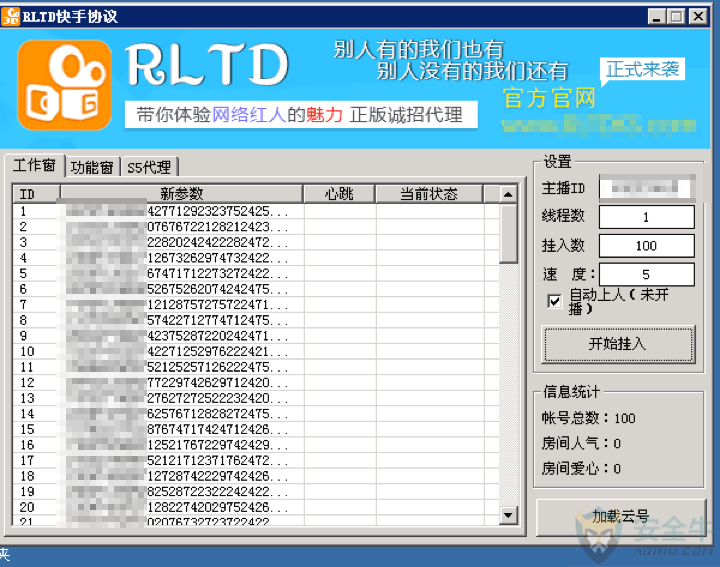Select row 19 with 82528722322242422
Image resolution: width=720 pixels, height=567 pixels.
click(256, 492)
